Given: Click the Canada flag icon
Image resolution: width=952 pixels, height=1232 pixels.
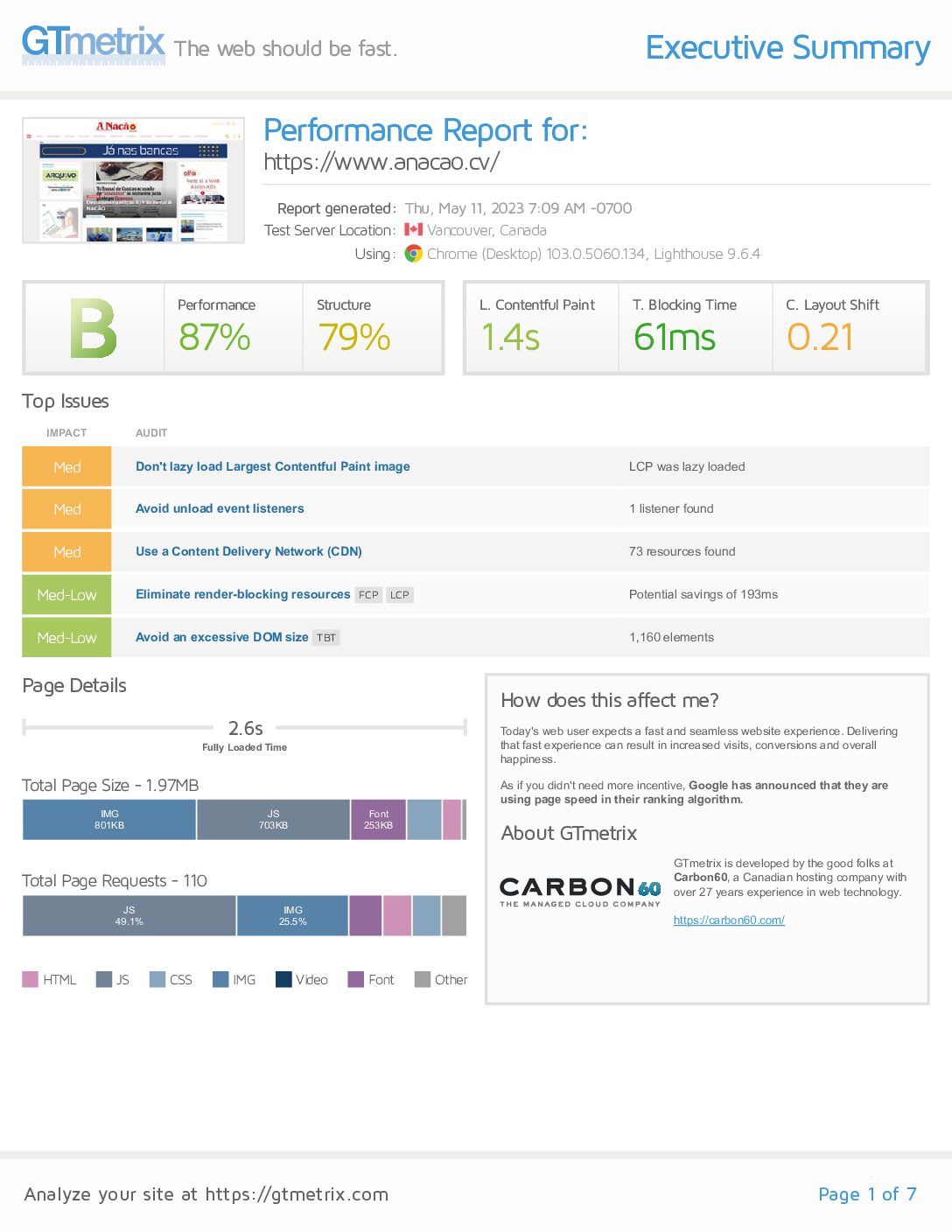Looking at the screenshot, I should point(413,230).
